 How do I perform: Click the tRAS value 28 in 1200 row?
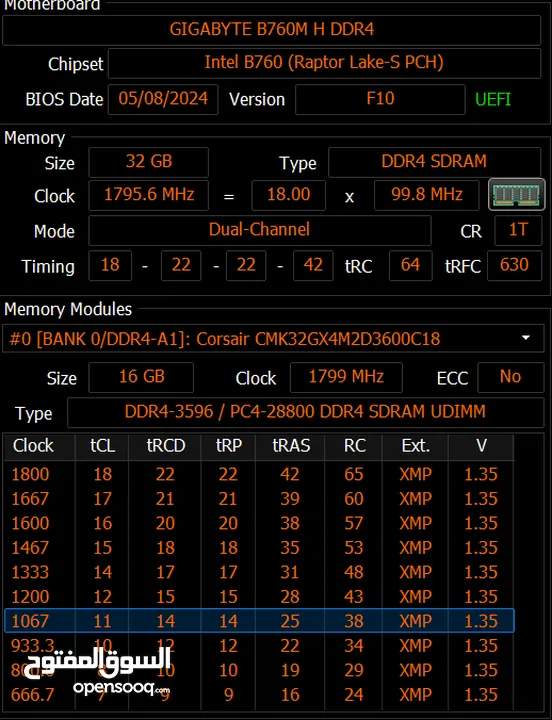click(290, 597)
